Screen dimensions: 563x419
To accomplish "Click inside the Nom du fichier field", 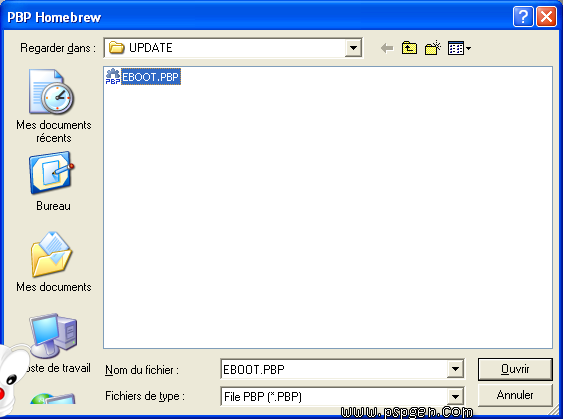I will coord(334,369).
